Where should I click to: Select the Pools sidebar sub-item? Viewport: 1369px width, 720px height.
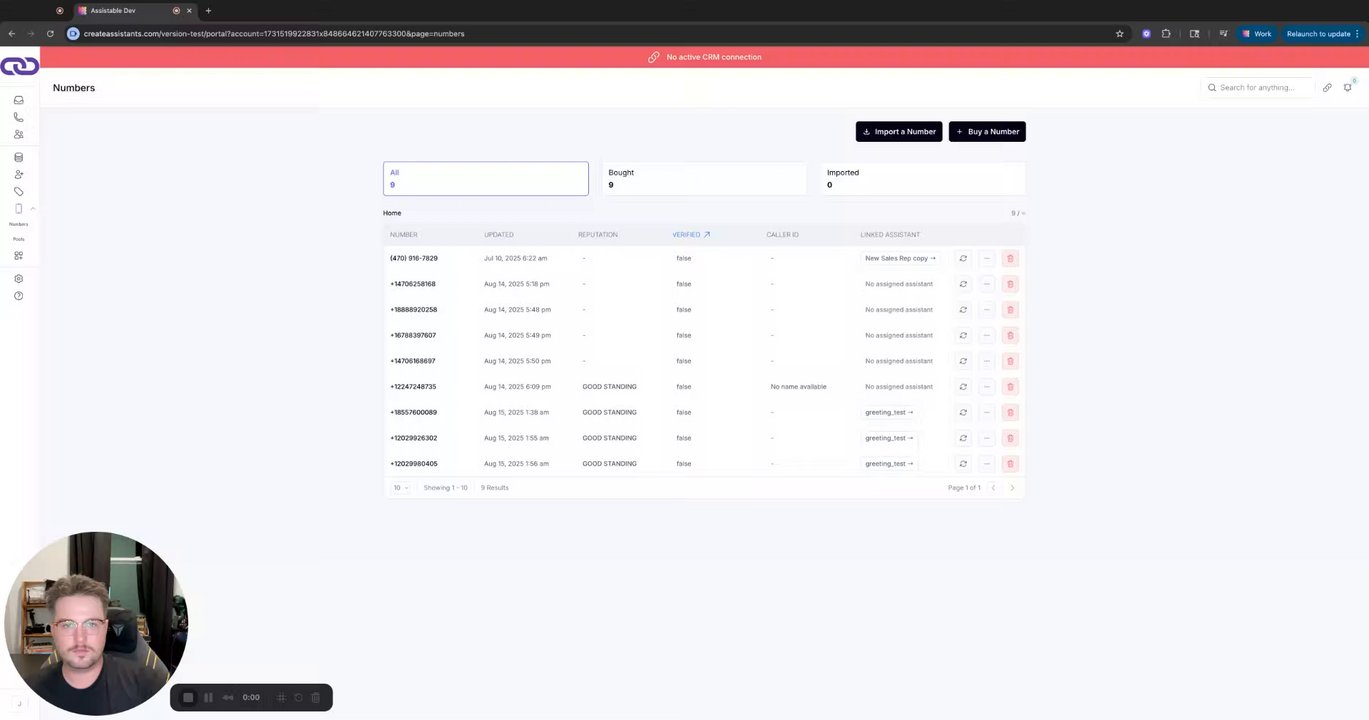pyautogui.click(x=18, y=239)
